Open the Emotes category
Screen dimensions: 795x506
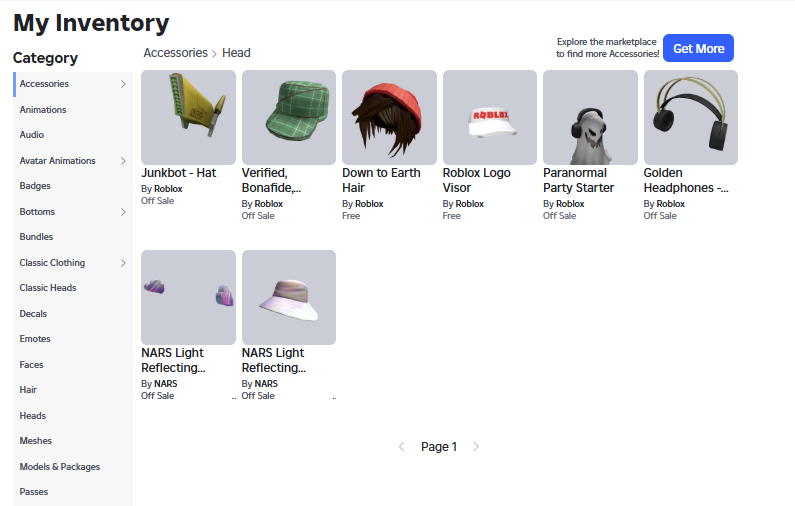pyautogui.click(x=73, y=339)
